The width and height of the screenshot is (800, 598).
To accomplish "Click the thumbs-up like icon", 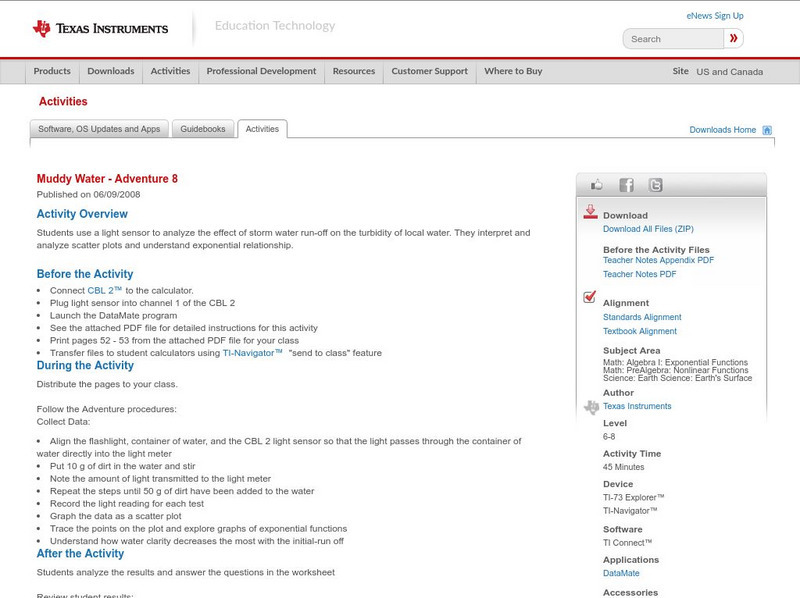I will coord(596,185).
